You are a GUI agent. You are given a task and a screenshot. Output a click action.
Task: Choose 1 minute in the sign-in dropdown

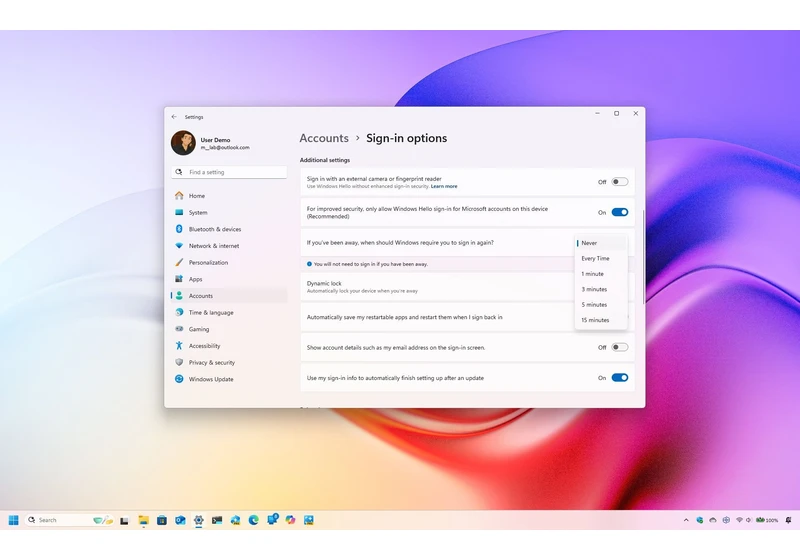pyautogui.click(x=601, y=274)
